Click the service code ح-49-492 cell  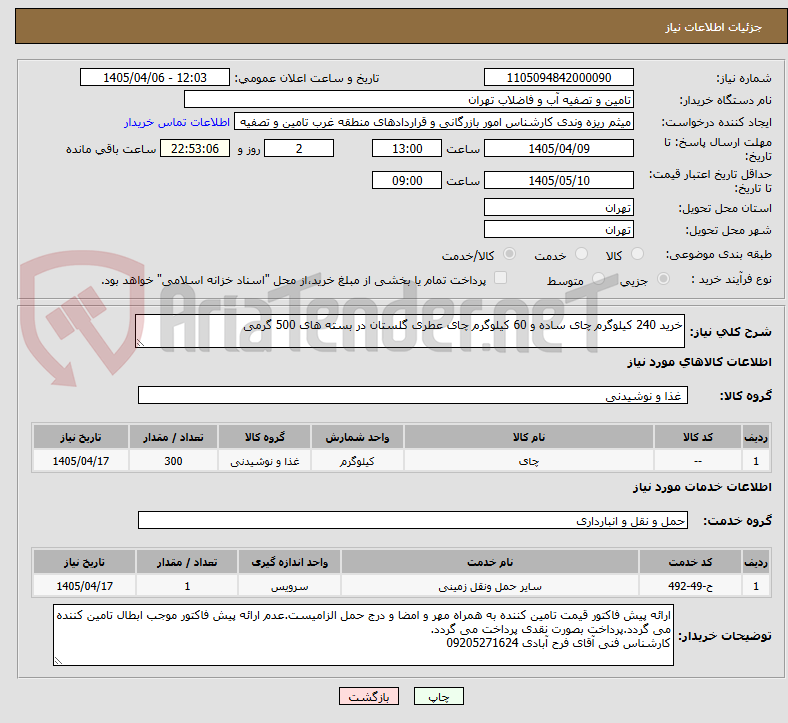tap(690, 585)
